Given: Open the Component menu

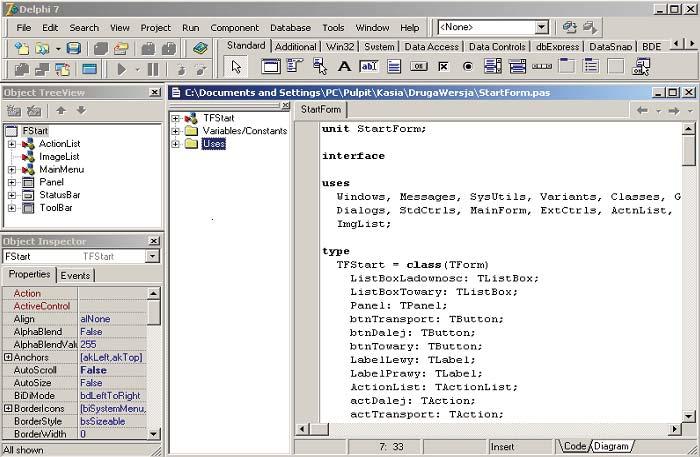Looking at the screenshot, I should (x=234, y=28).
